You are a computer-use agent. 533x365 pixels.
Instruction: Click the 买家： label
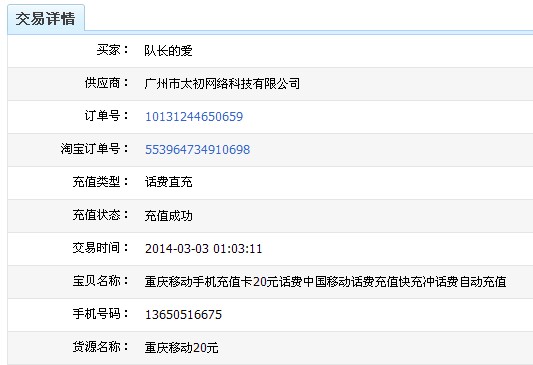pos(113,50)
